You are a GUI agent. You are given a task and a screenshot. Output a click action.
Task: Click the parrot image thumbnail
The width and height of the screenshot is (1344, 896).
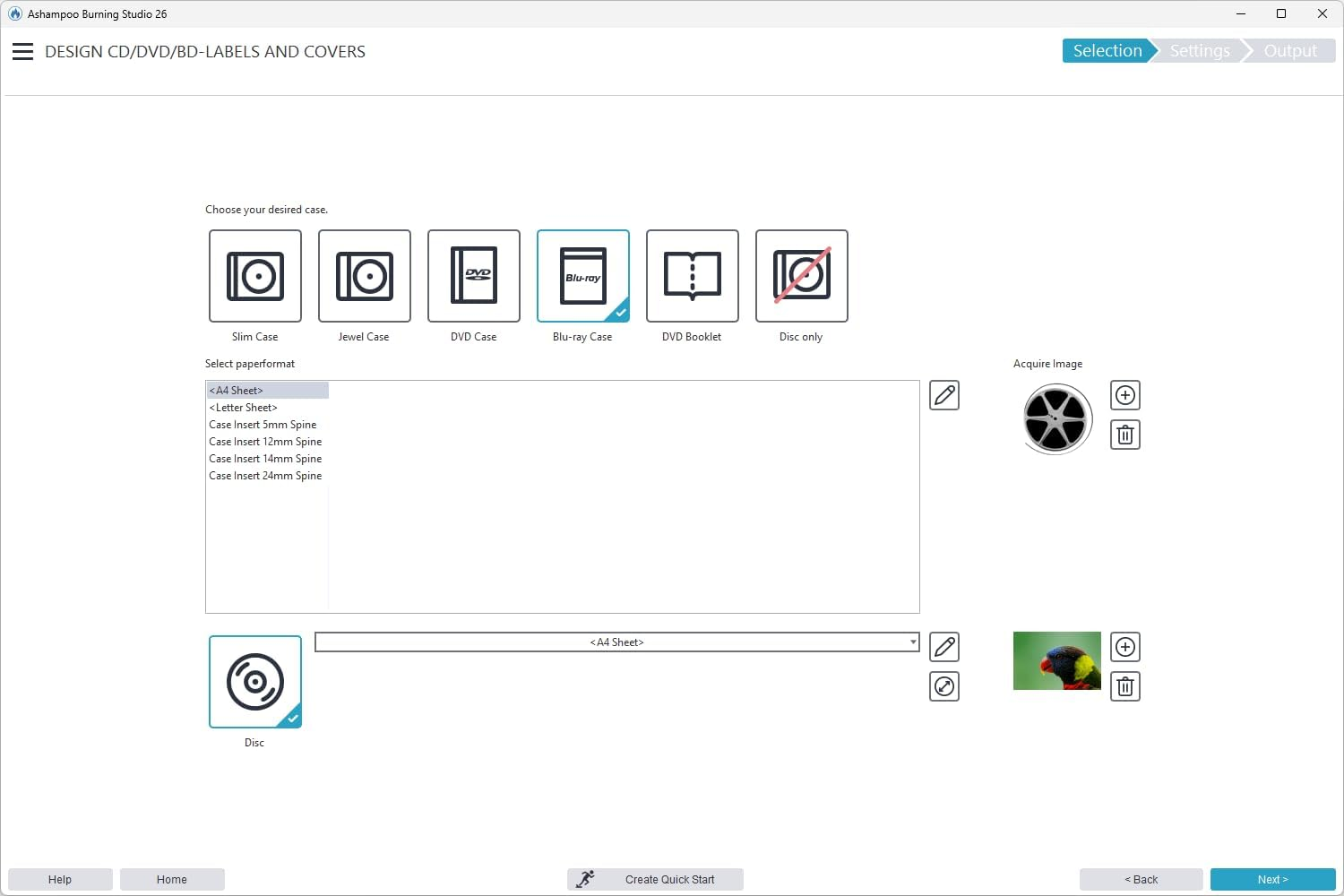point(1056,660)
